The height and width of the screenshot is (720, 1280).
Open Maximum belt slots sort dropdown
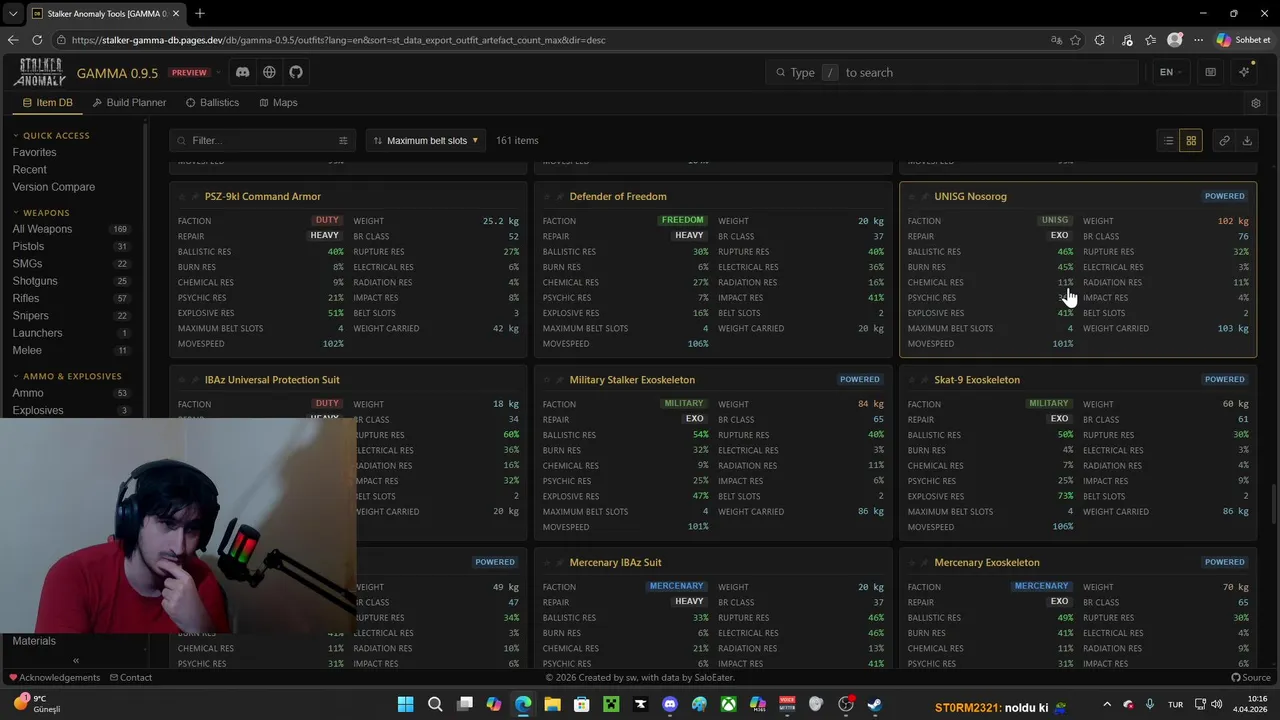tap(426, 141)
